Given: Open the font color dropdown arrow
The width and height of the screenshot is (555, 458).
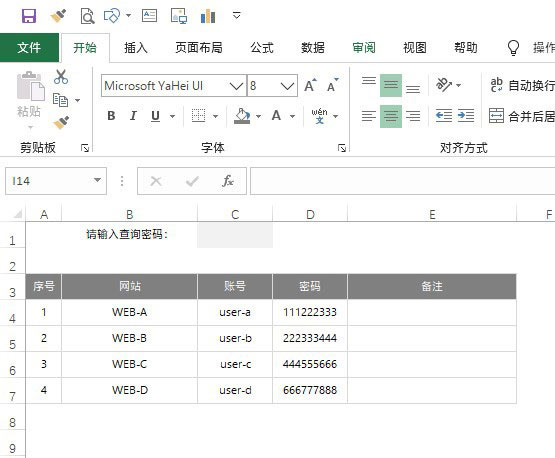Looking at the screenshot, I should [292, 116].
